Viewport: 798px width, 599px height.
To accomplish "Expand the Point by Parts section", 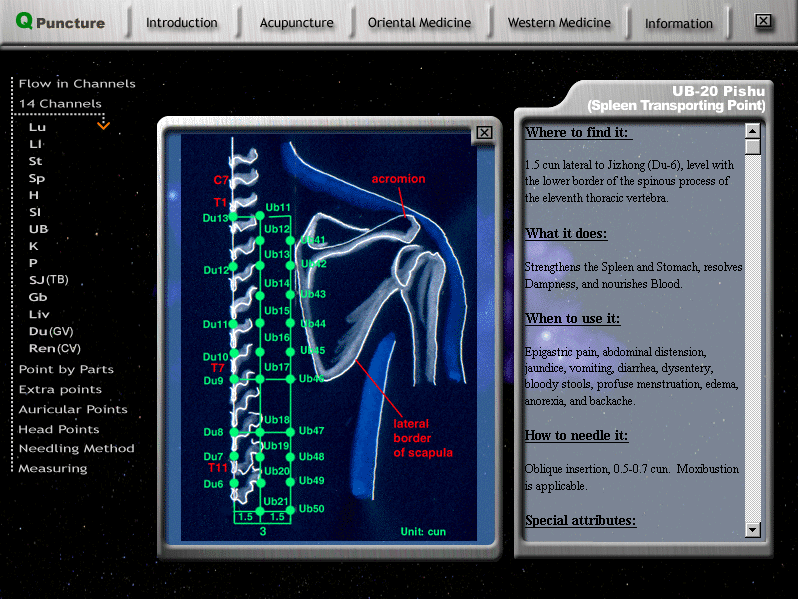I will tap(66, 369).
